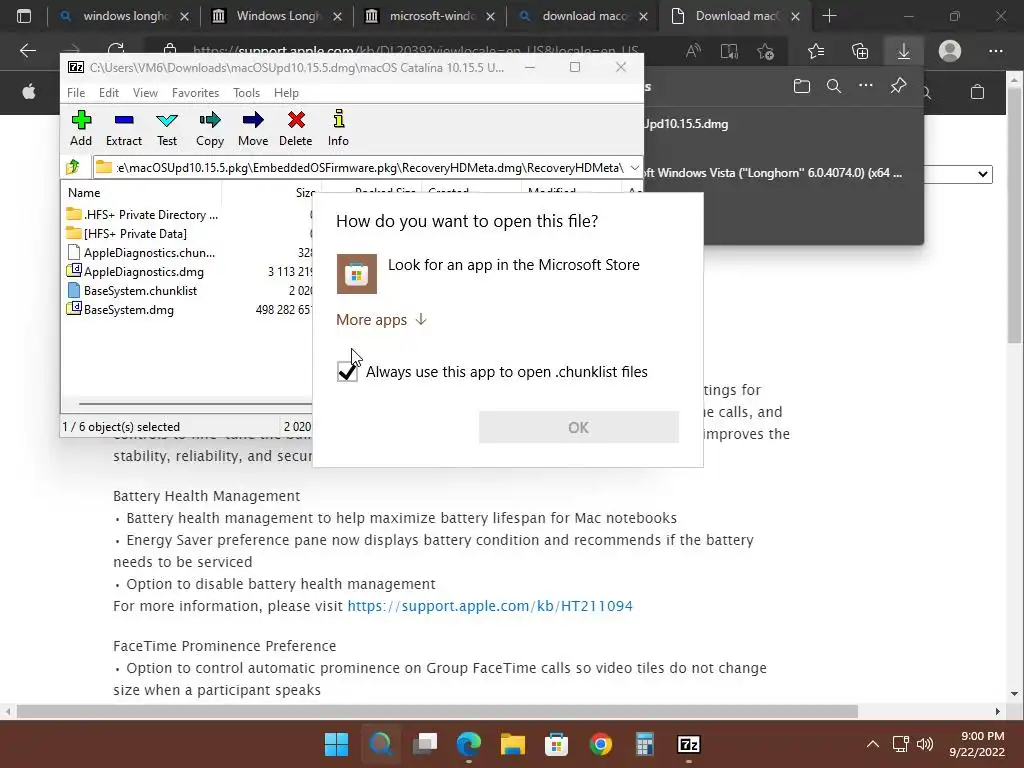The width and height of the screenshot is (1024, 768).
Task: Click OK in the open-with dialog
Action: click(579, 427)
